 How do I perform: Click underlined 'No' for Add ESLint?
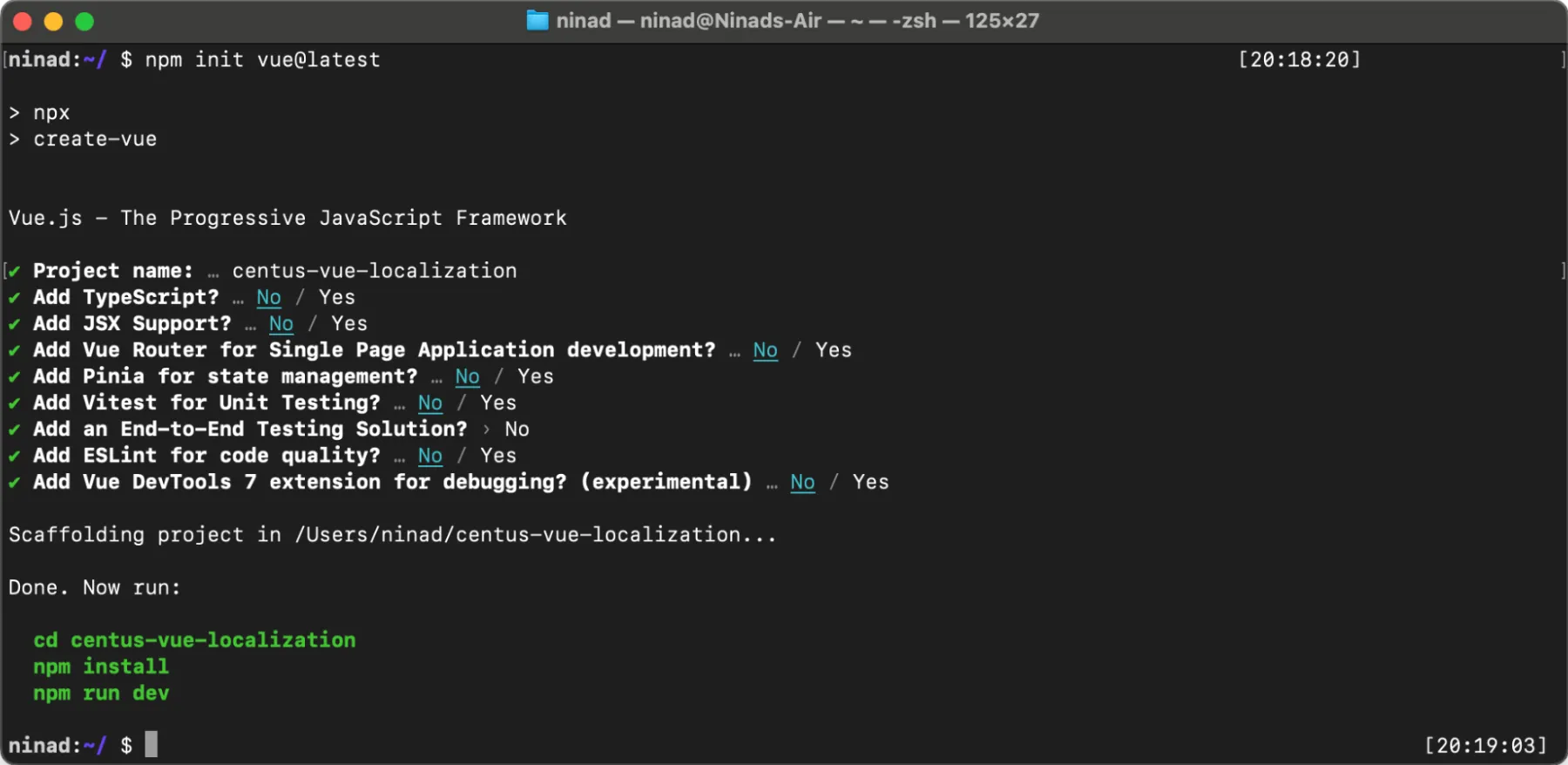430,456
